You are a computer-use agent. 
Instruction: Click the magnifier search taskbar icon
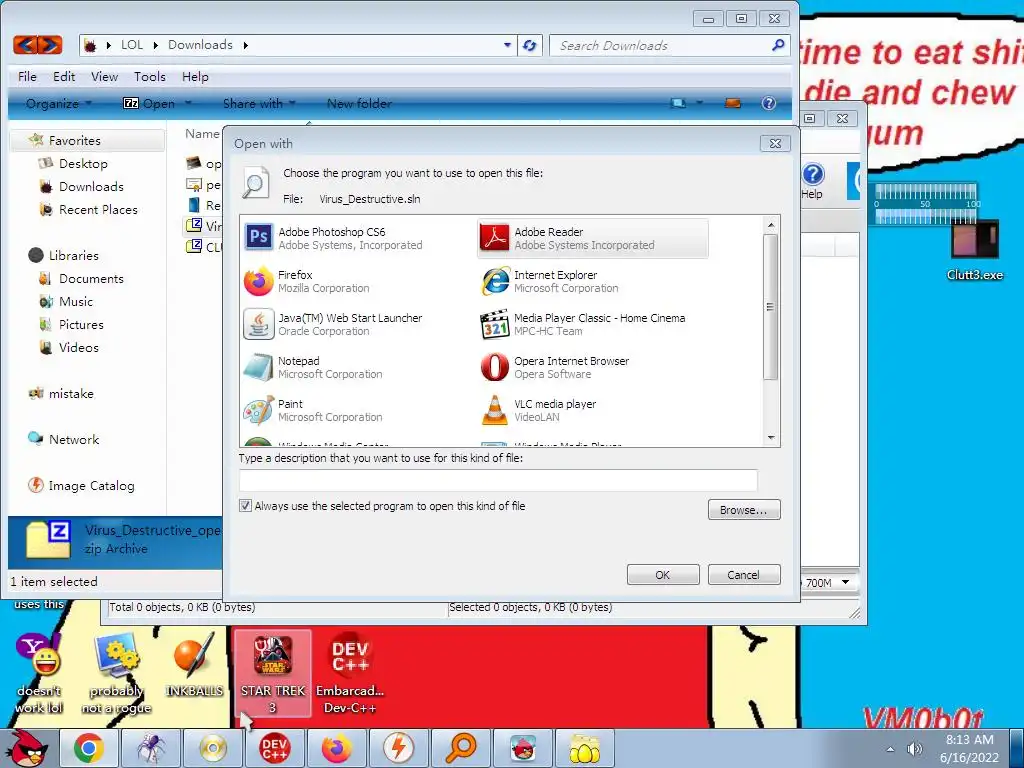[x=460, y=748]
